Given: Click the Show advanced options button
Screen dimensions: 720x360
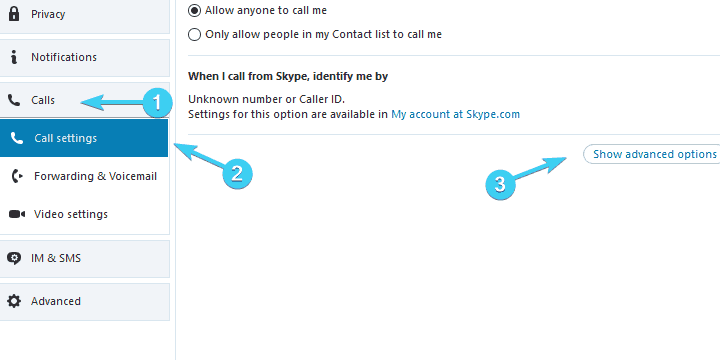Looking at the screenshot, I should pos(652,154).
